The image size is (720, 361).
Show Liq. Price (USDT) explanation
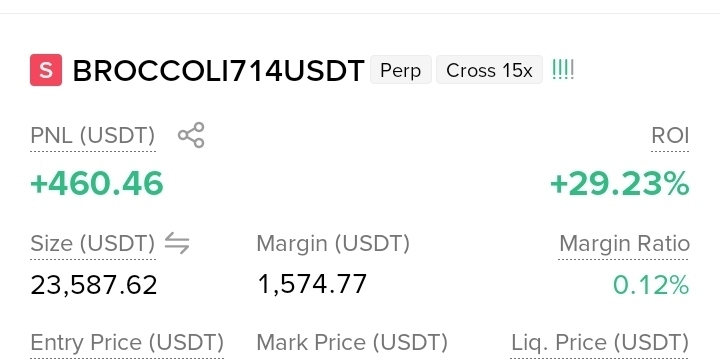pos(600,343)
